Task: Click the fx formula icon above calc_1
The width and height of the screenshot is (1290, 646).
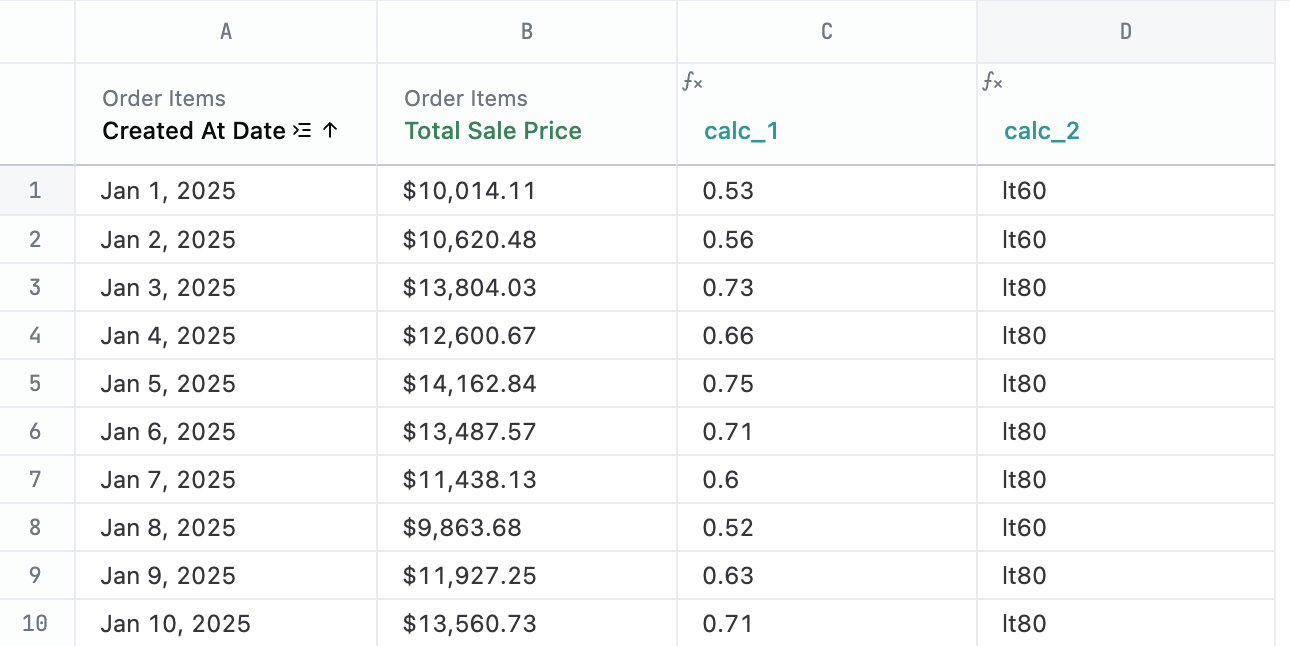Action: pos(692,83)
